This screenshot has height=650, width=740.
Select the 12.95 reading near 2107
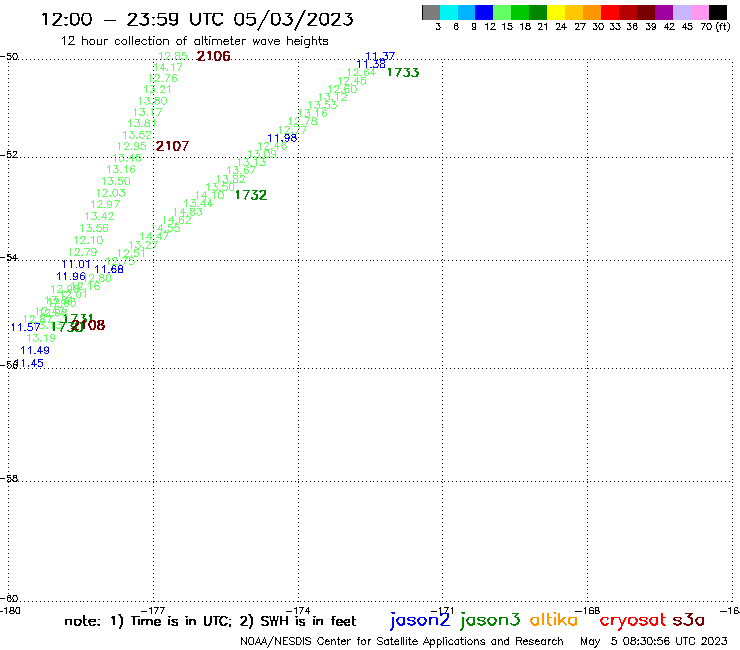click(132, 146)
